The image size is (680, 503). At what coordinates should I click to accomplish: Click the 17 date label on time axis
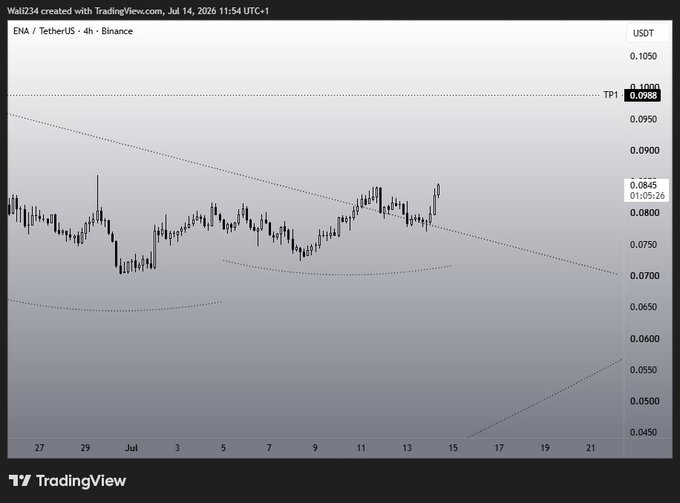click(x=499, y=448)
